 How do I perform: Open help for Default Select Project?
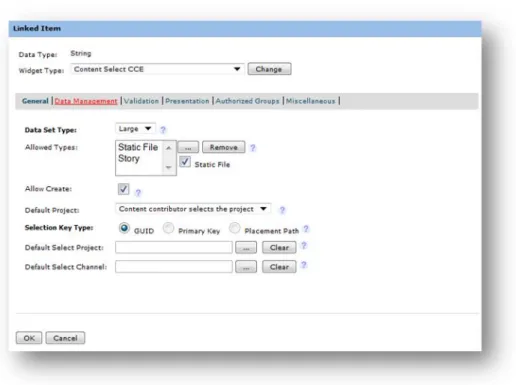pyautogui.click(x=304, y=246)
